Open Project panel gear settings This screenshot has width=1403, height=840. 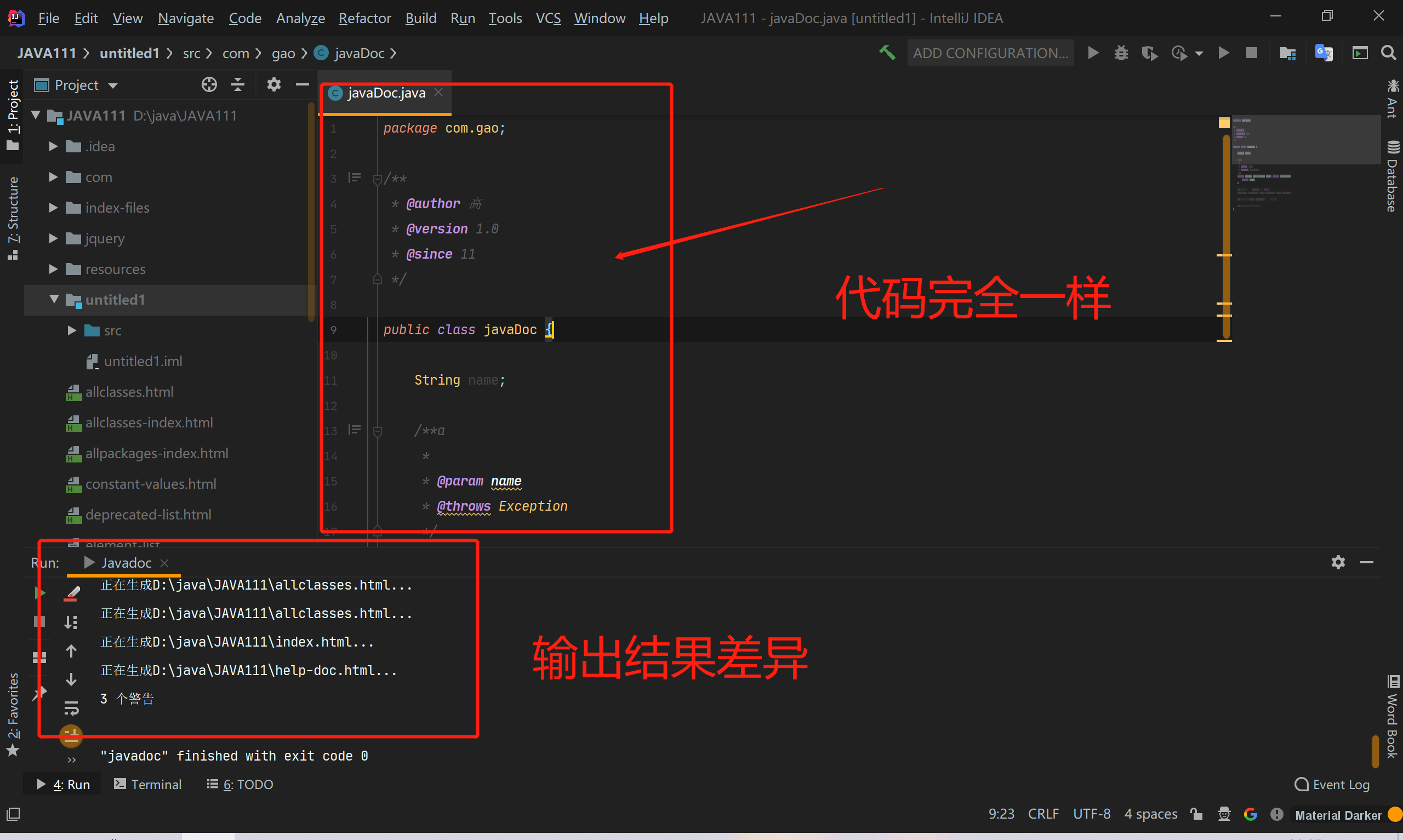(274, 85)
